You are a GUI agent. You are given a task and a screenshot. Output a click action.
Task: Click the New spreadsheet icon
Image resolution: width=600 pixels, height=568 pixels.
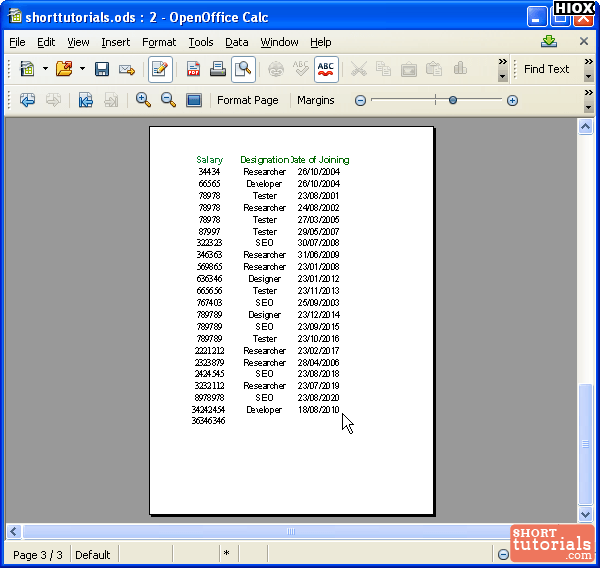tap(27, 69)
